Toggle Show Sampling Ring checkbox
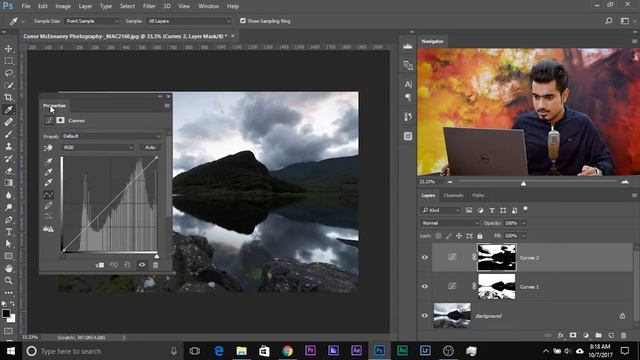Image resolution: width=640 pixels, height=360 pixels. click(x=243, y=21)
